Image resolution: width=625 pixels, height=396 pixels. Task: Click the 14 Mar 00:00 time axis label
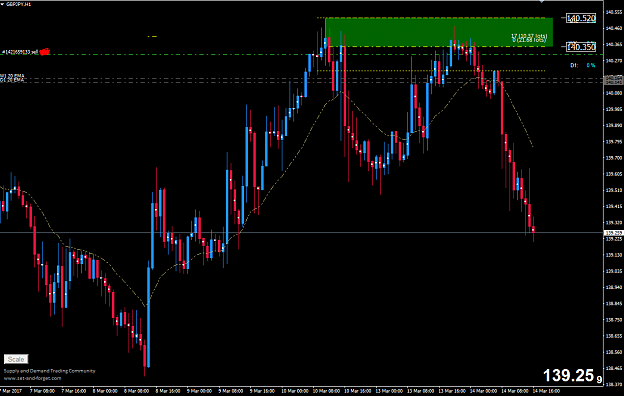pyautogui.click(x=483, y=391)
